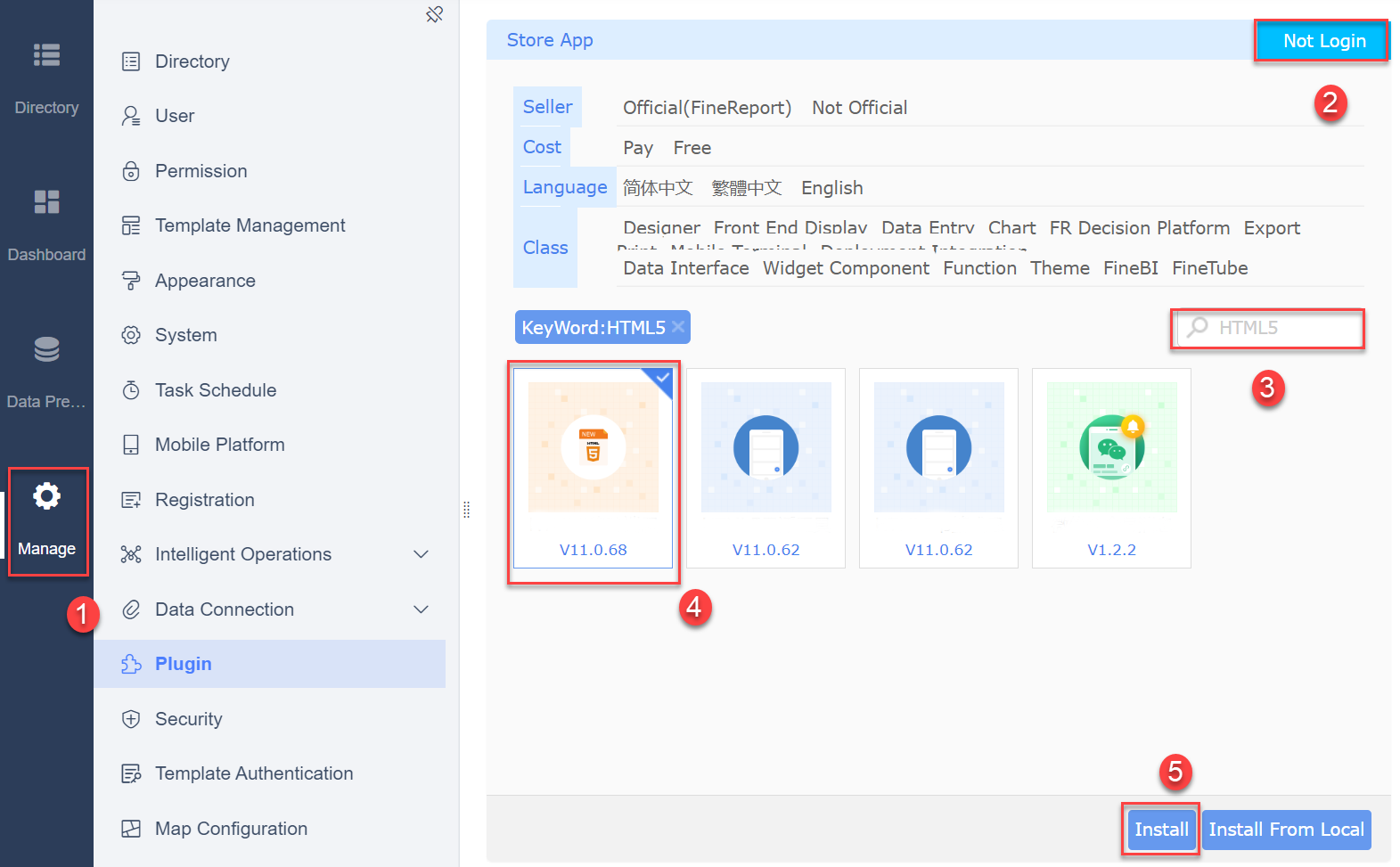This screenshot has width=1400, height=867.
Task: Open the Directory menu item in list
Action: pos(269,61)
